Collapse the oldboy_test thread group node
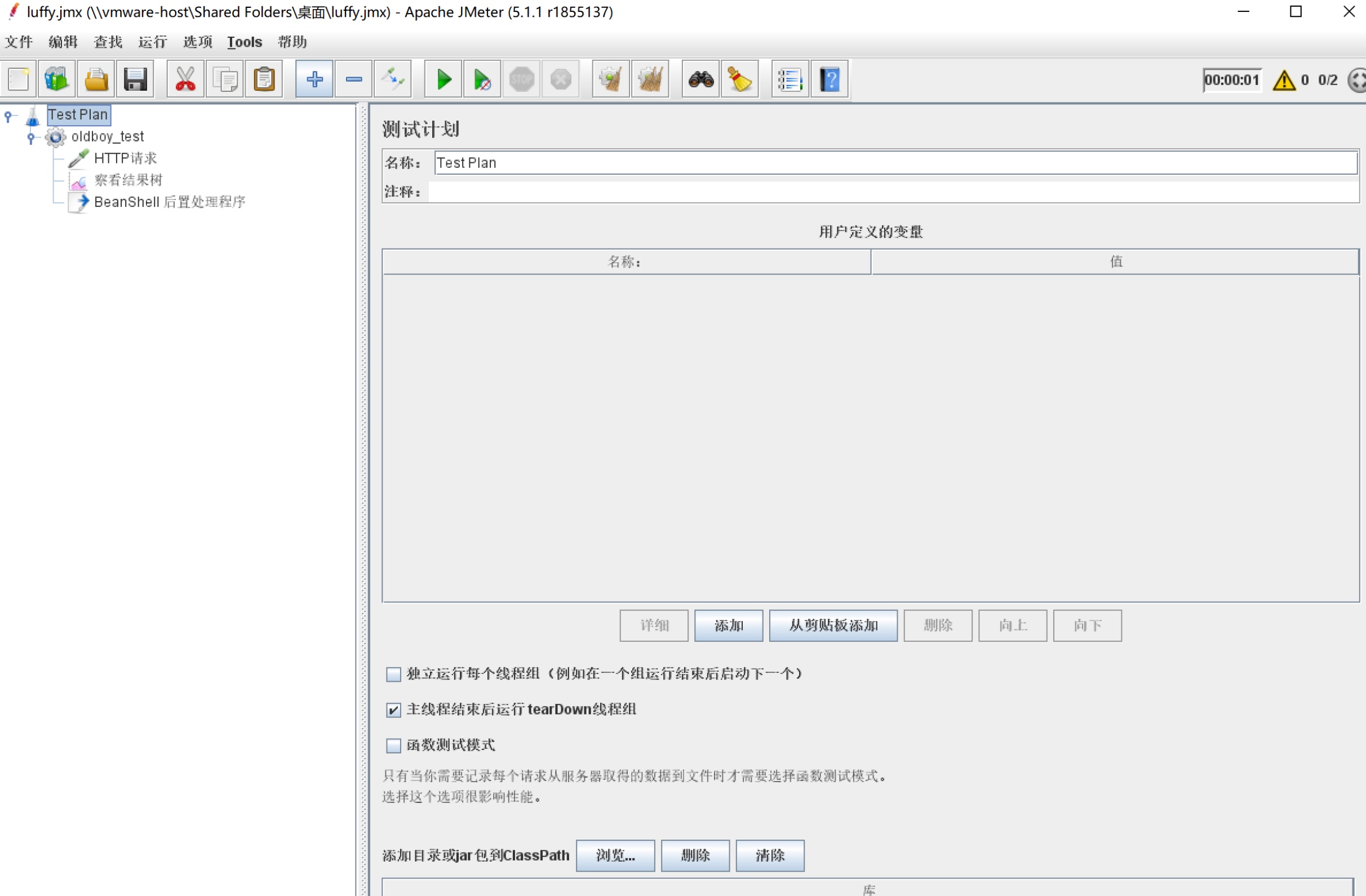Screen dimensions: 1366x896 click(31, 137)
